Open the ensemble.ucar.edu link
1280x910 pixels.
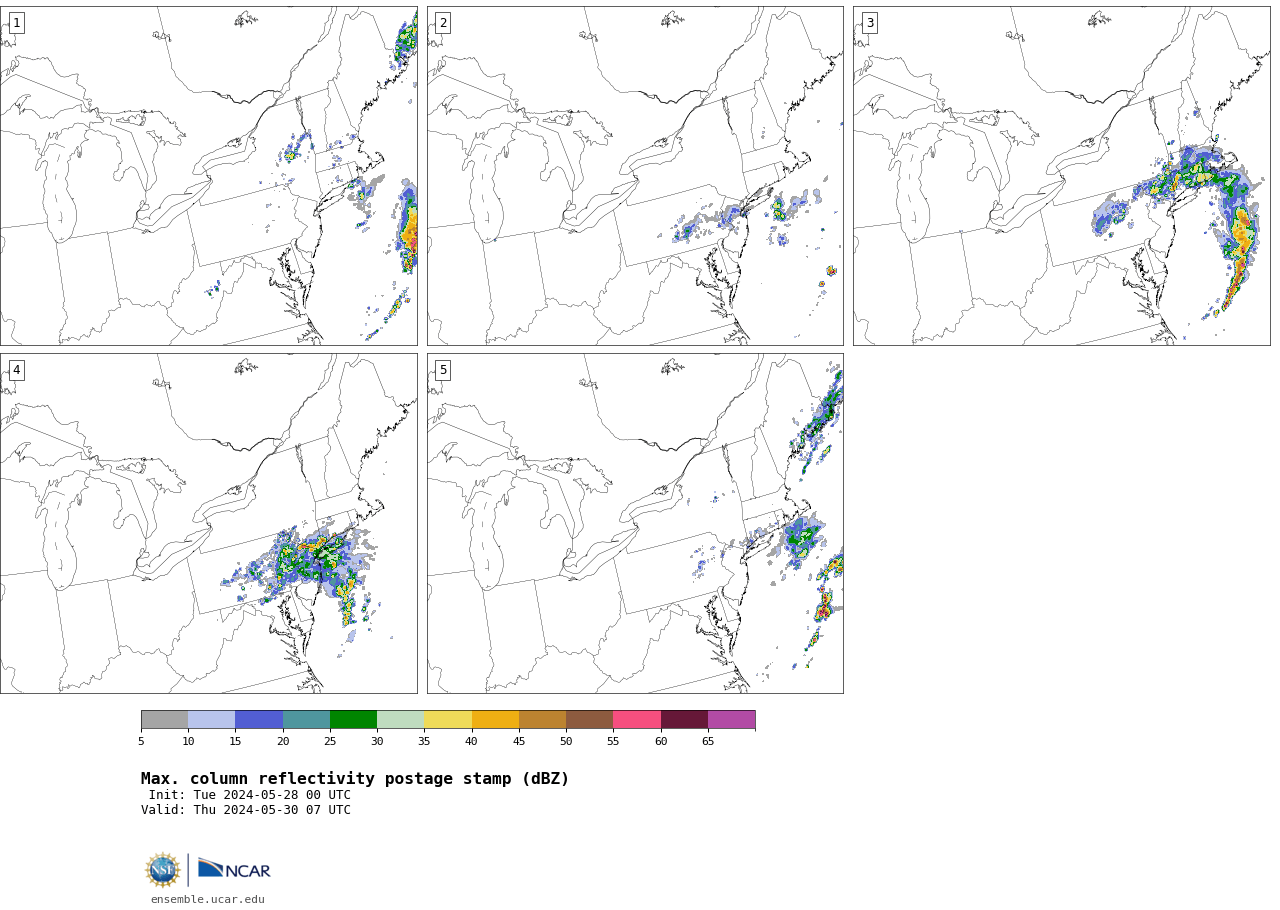tap(208, 900)
